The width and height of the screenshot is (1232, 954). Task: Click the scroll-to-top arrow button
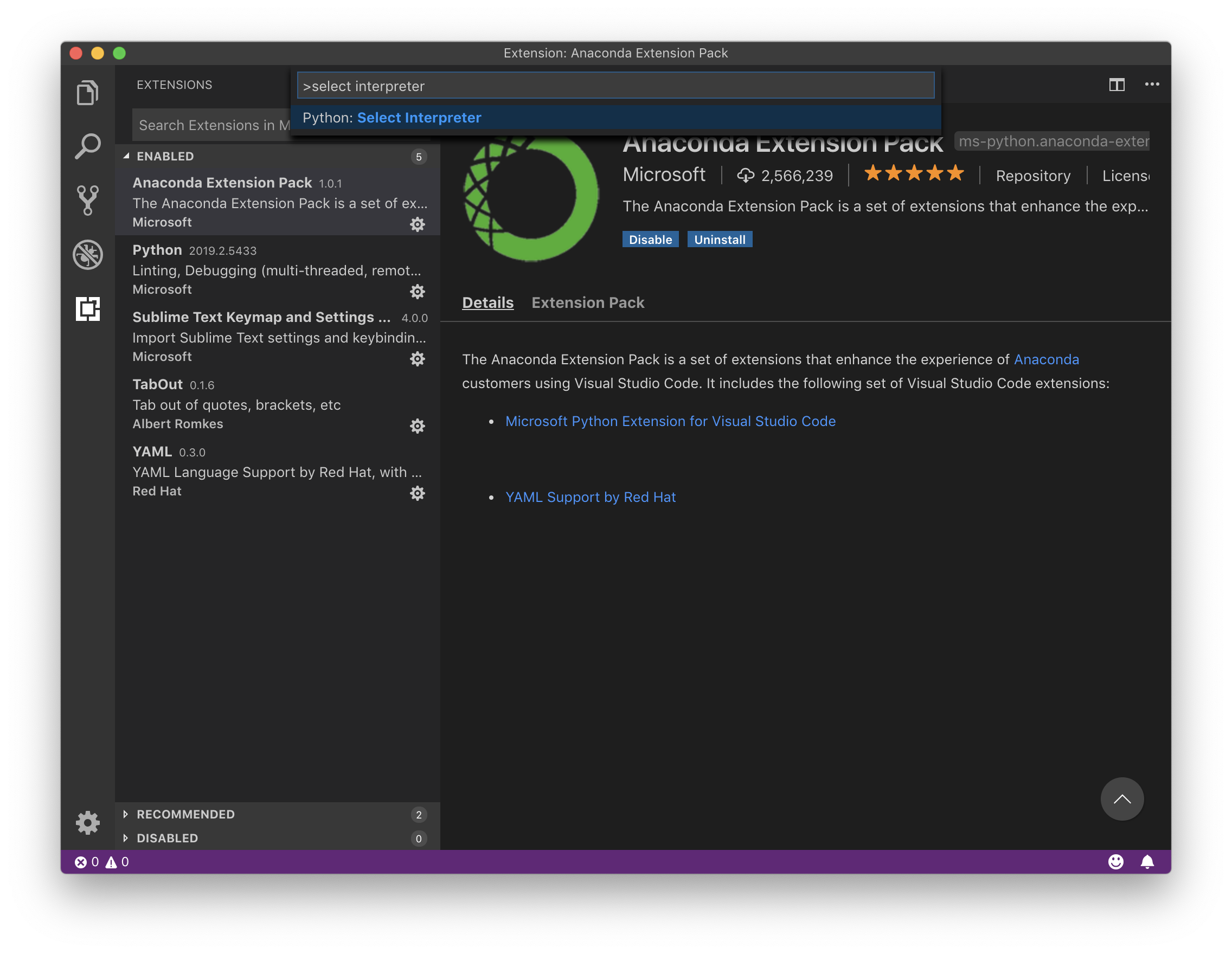(x=1121, y=799)
